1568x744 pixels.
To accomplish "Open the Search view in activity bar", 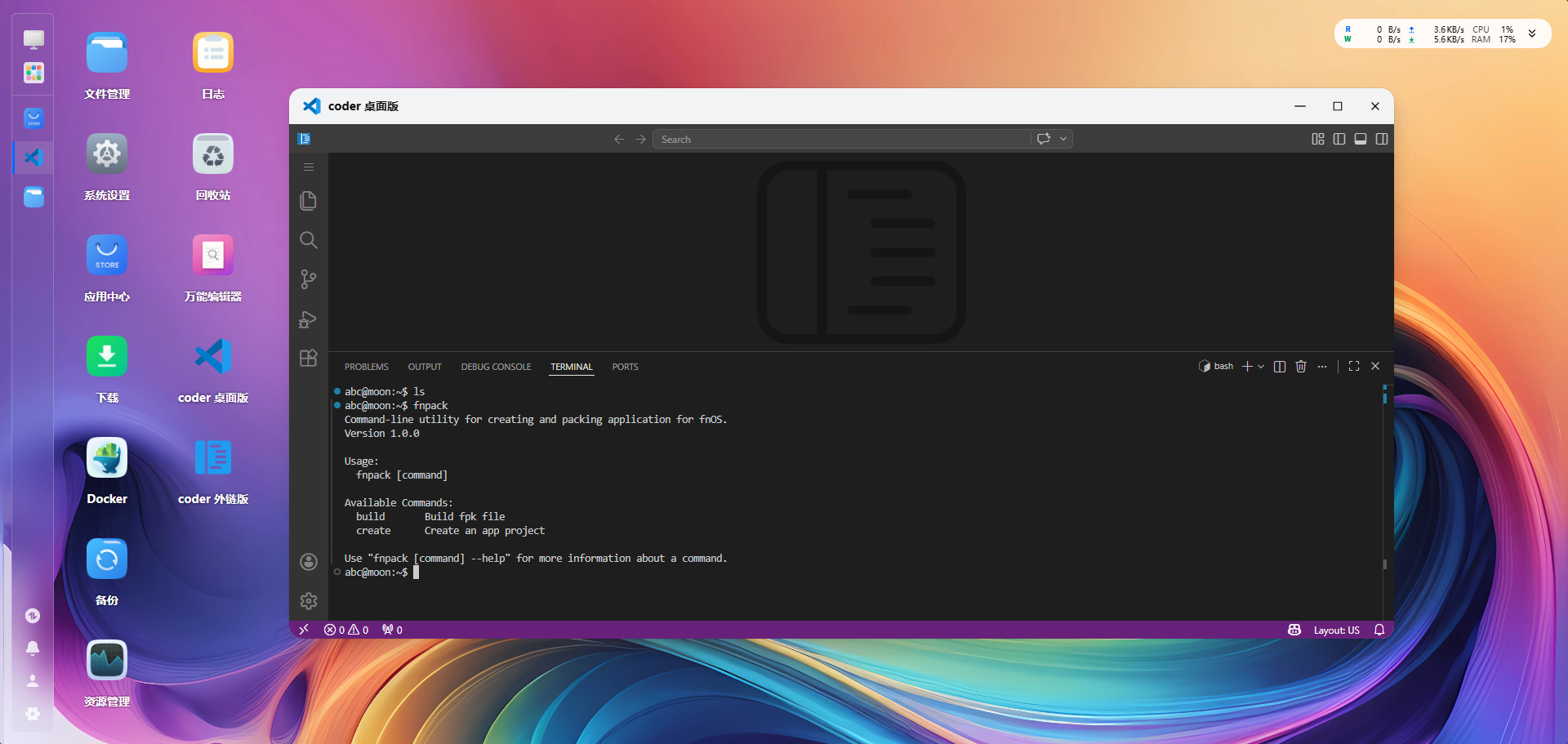I will tap(308, 240).
